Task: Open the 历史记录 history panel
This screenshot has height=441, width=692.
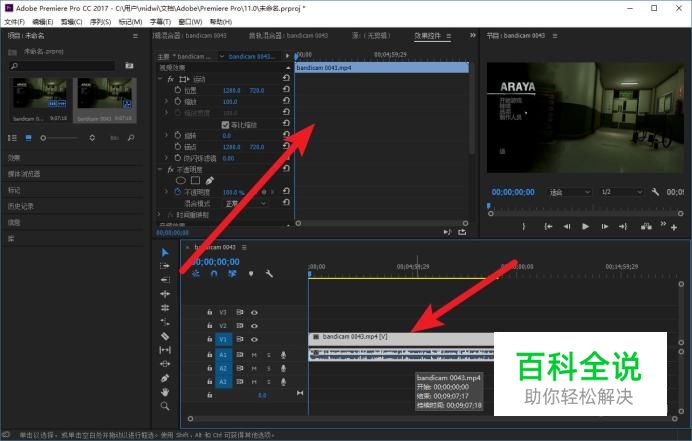Action: [21, 206]
